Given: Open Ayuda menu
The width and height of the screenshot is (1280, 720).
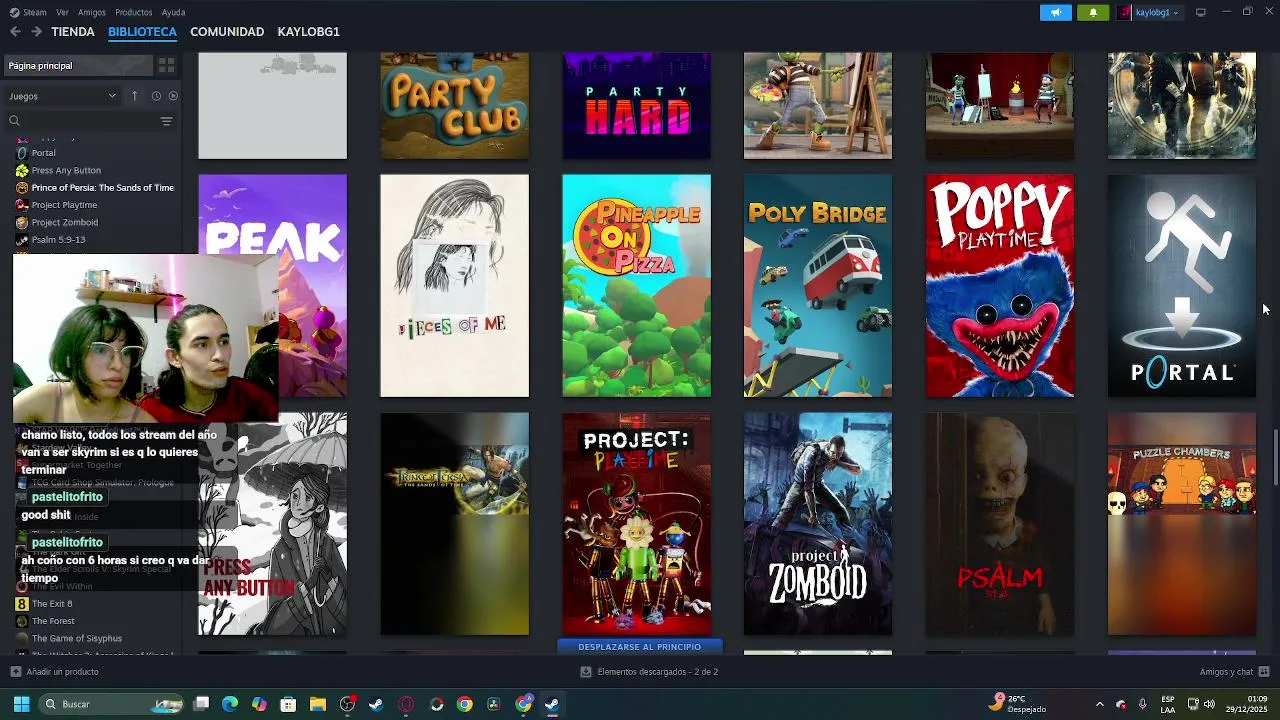Looking at the screenshot, I should click(173, 12).
